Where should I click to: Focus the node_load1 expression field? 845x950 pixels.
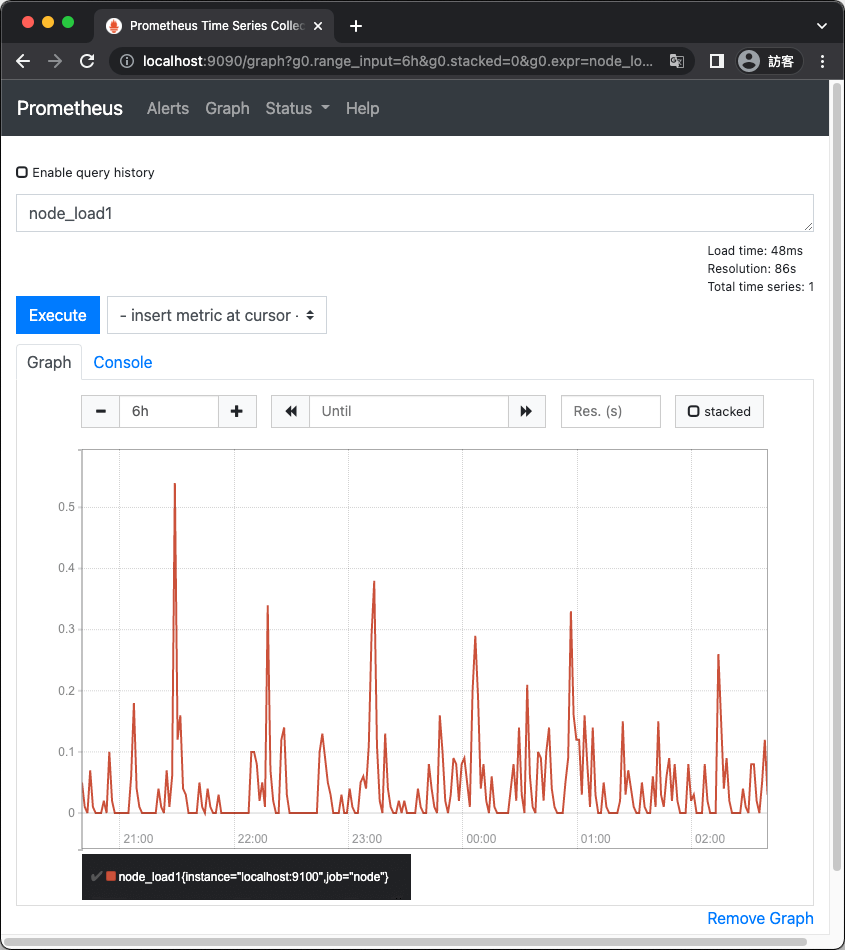pyautogui.click(x=414, y=213)
